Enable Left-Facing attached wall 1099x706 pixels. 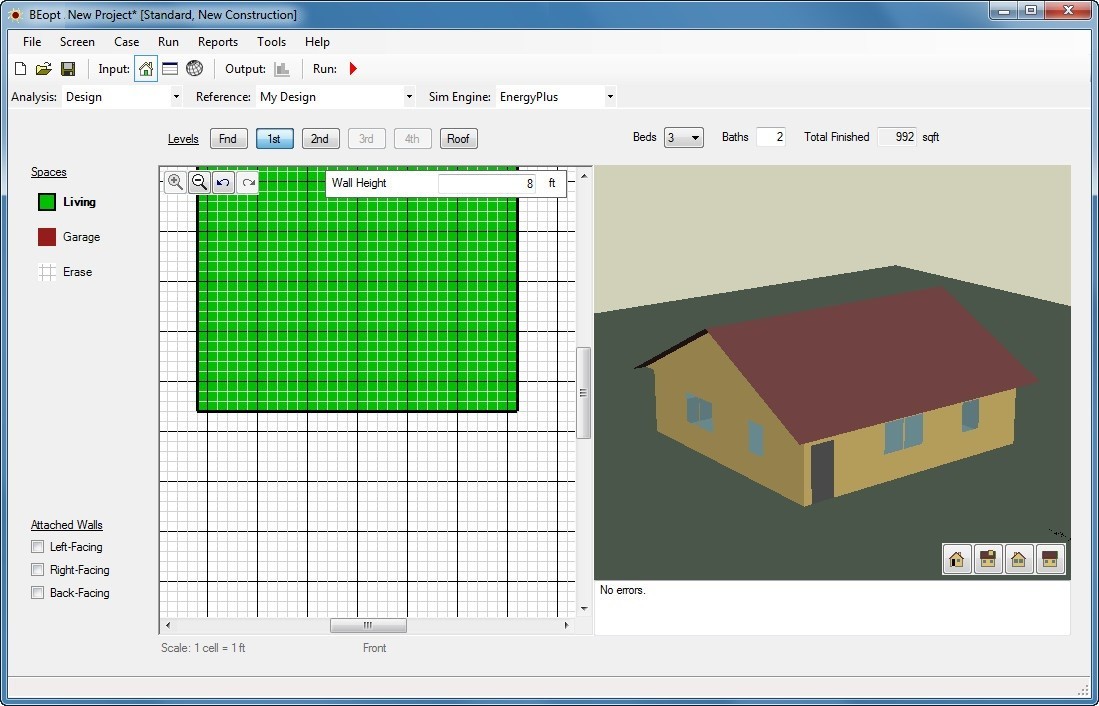(x=38, y=547)
